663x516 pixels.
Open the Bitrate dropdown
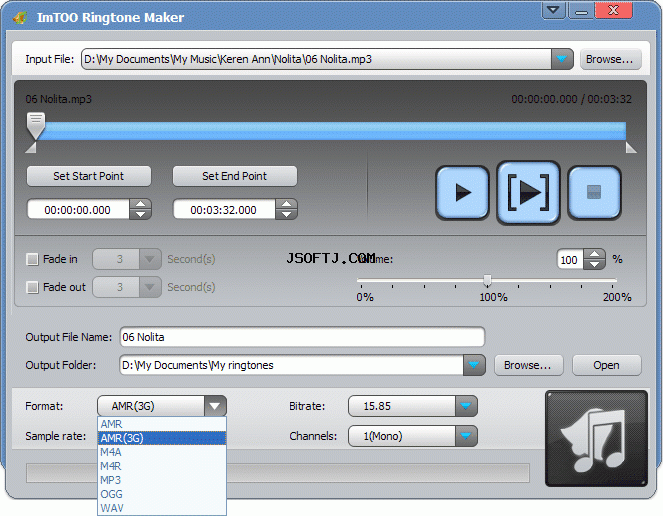pyautogui.click(x=466, y=406)
